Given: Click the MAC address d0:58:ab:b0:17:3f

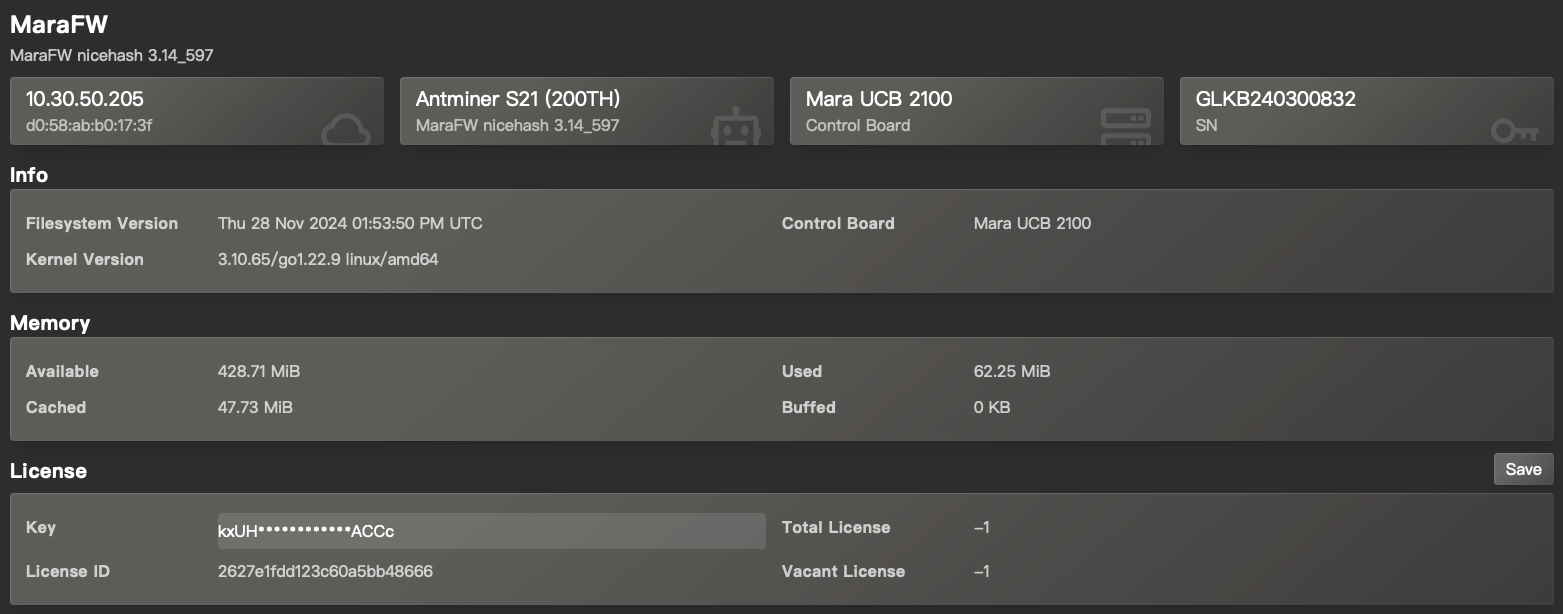Looking at the screenshot, I should pos(89,125).
